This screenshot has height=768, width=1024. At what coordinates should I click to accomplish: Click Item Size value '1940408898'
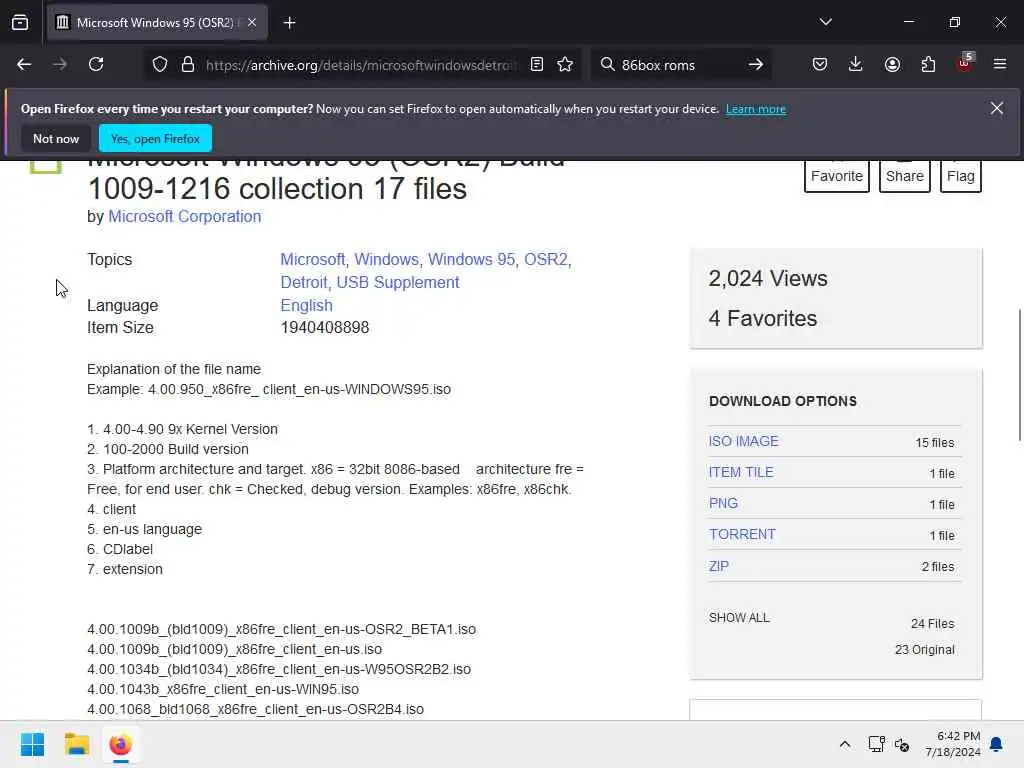[x=325, y=327]
